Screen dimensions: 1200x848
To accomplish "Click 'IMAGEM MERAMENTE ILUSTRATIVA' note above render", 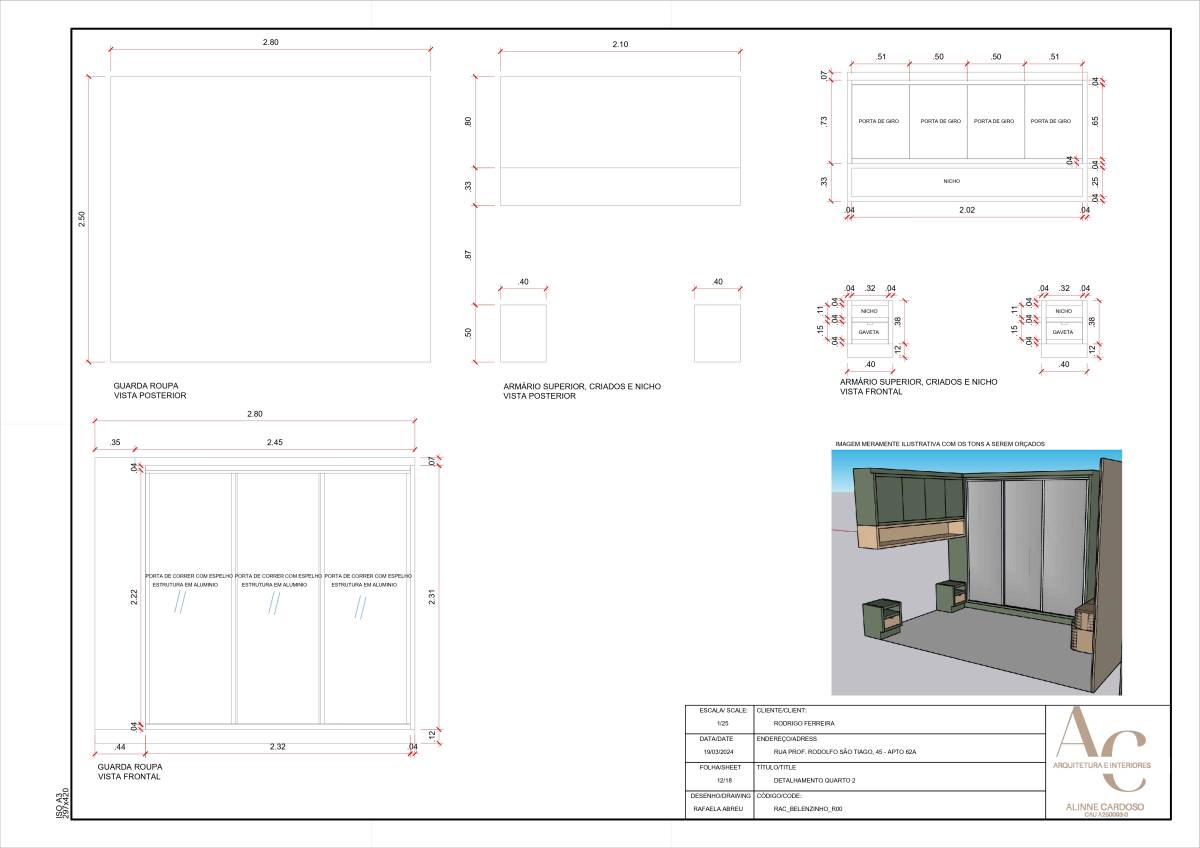I will pos(940,443).
